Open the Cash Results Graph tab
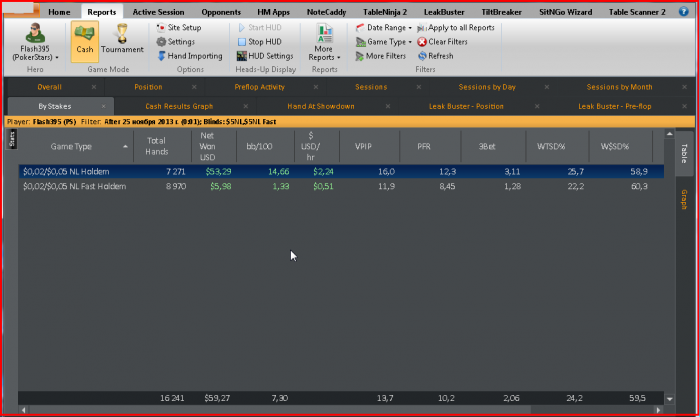Screen dimensions: 700x417 click(179, 106)
